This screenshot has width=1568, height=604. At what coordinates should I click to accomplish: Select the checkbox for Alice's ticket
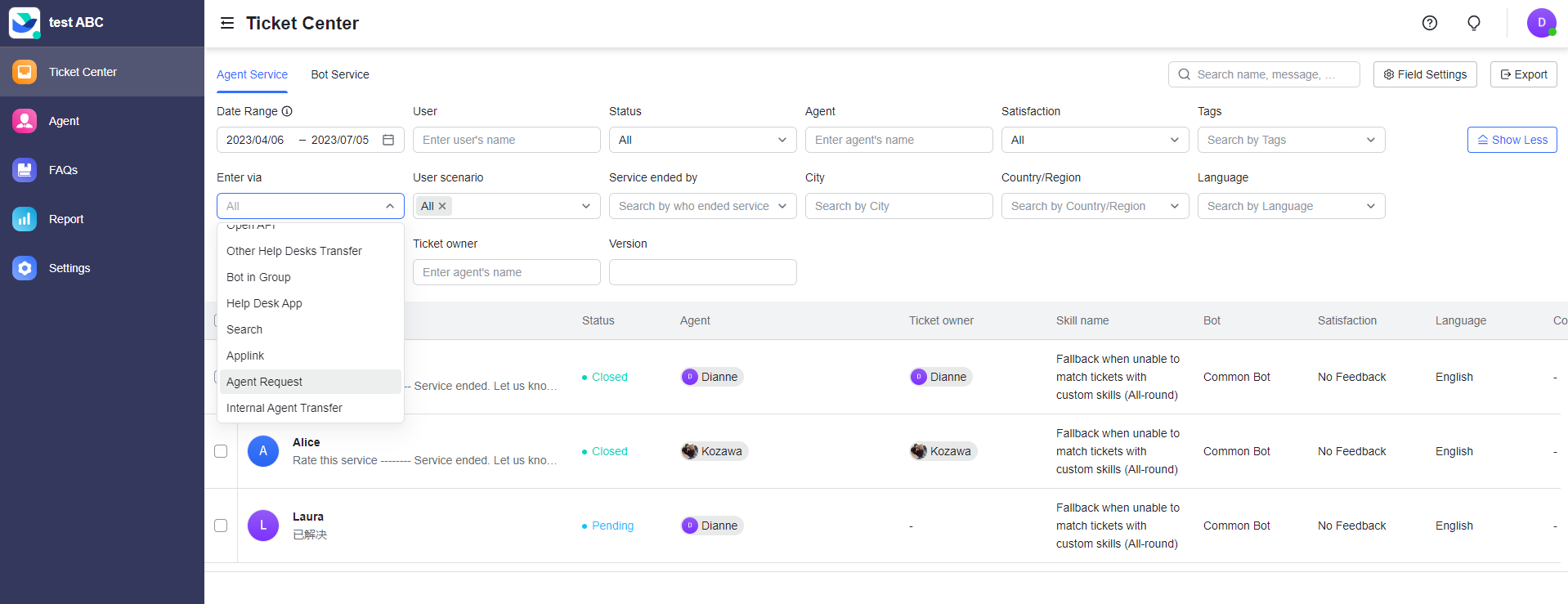(221, 451)
